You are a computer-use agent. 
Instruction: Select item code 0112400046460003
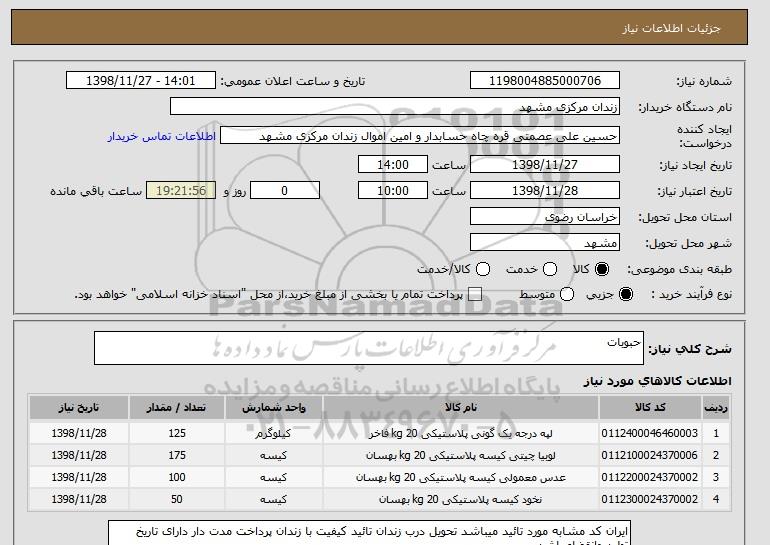click(650, 433)
